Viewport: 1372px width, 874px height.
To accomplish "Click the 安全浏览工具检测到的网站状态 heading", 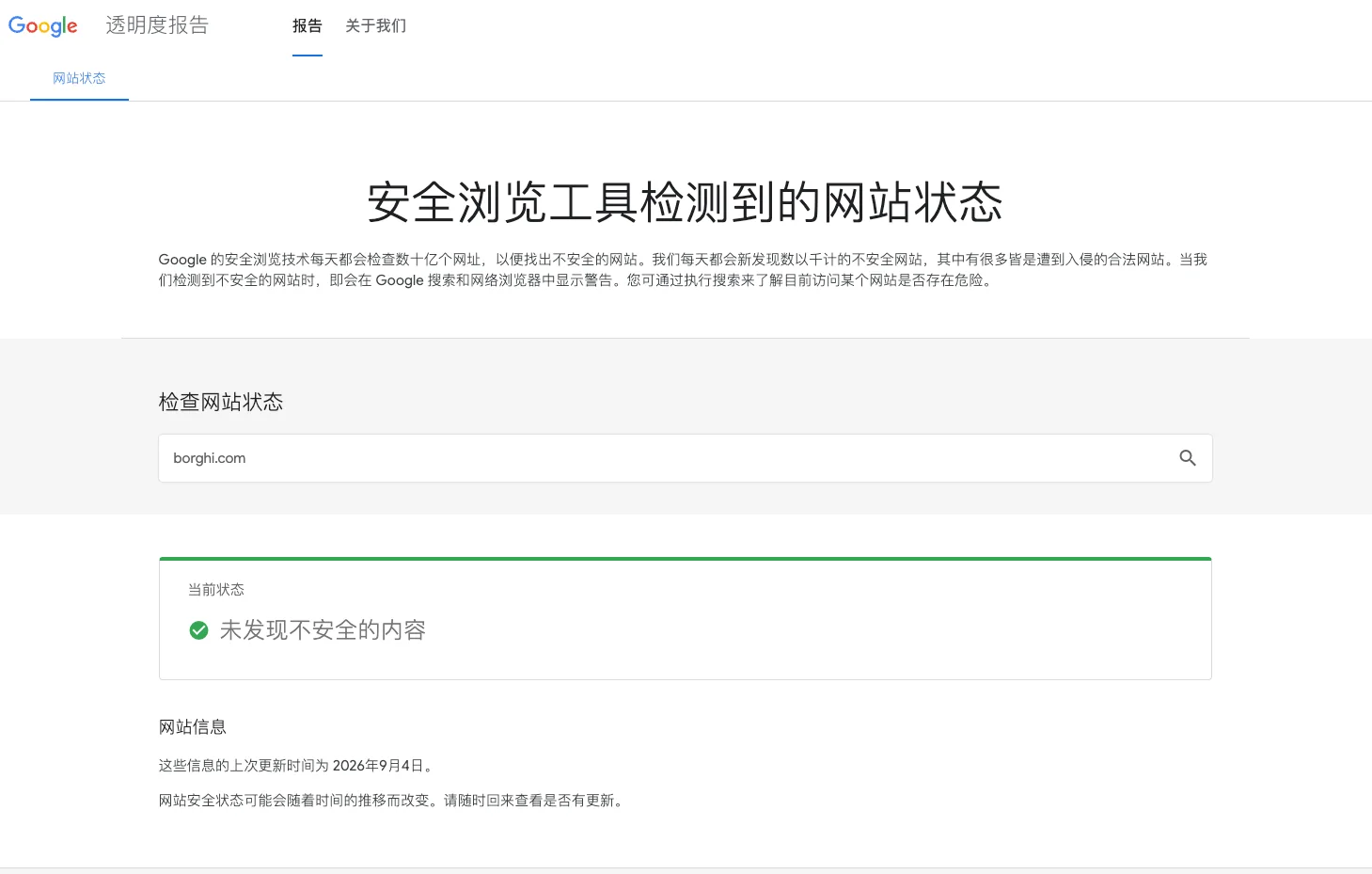I will 685,202.
